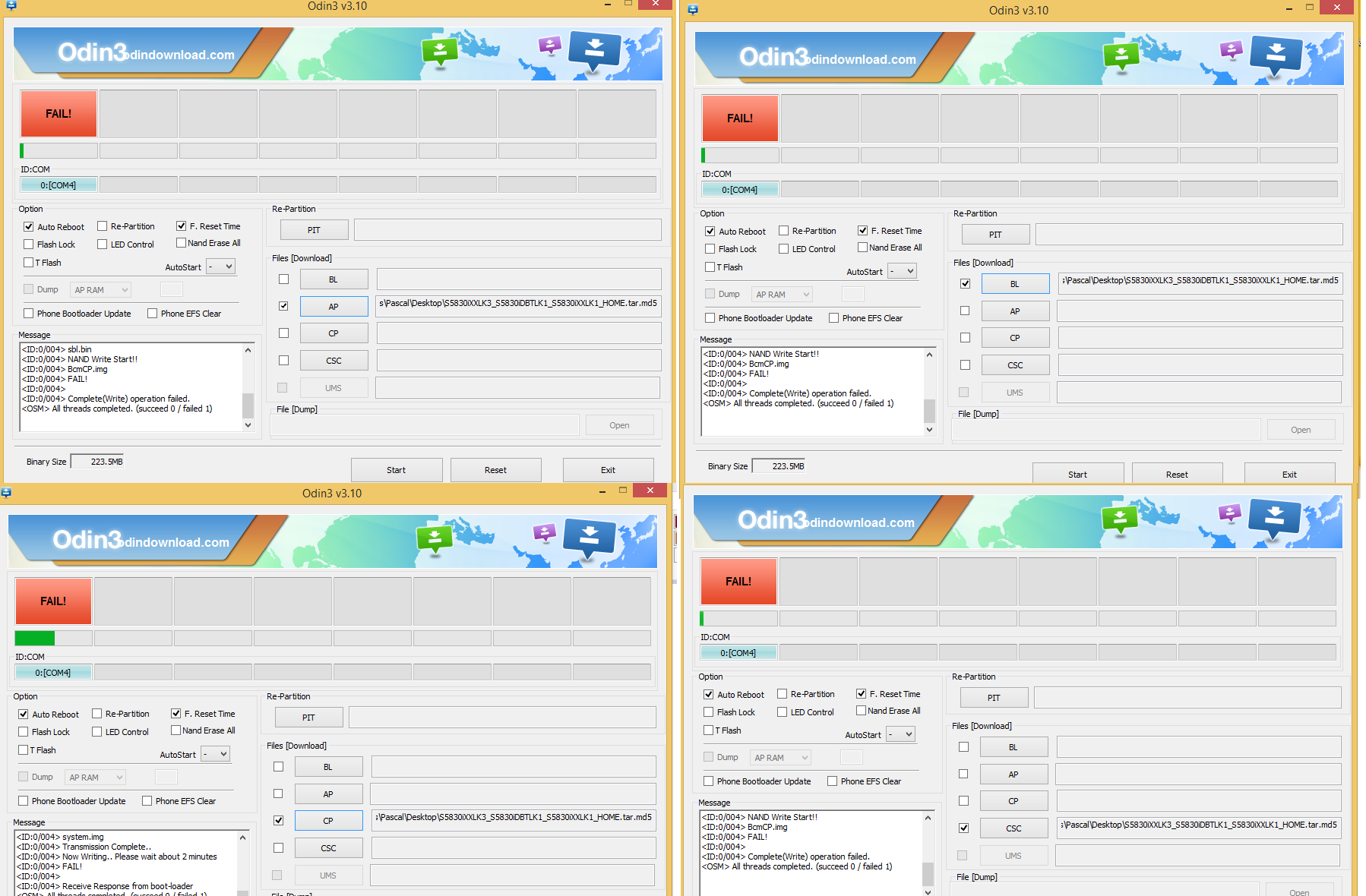Open the AutoStart dropdown in the top-right window

[x=903, y=271]
